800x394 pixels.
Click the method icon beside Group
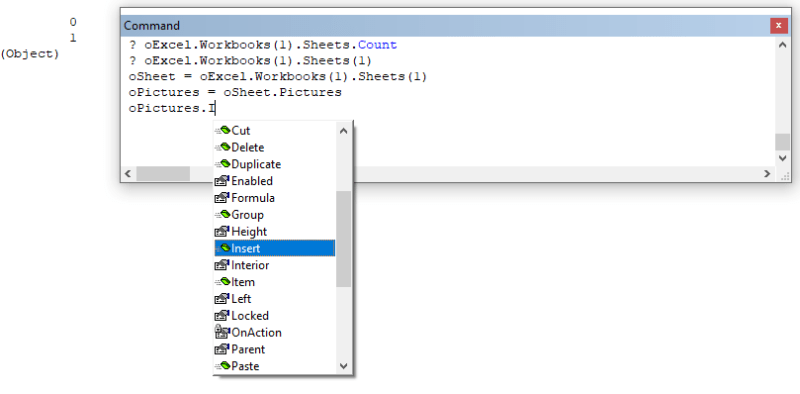(x=222, y=215)
